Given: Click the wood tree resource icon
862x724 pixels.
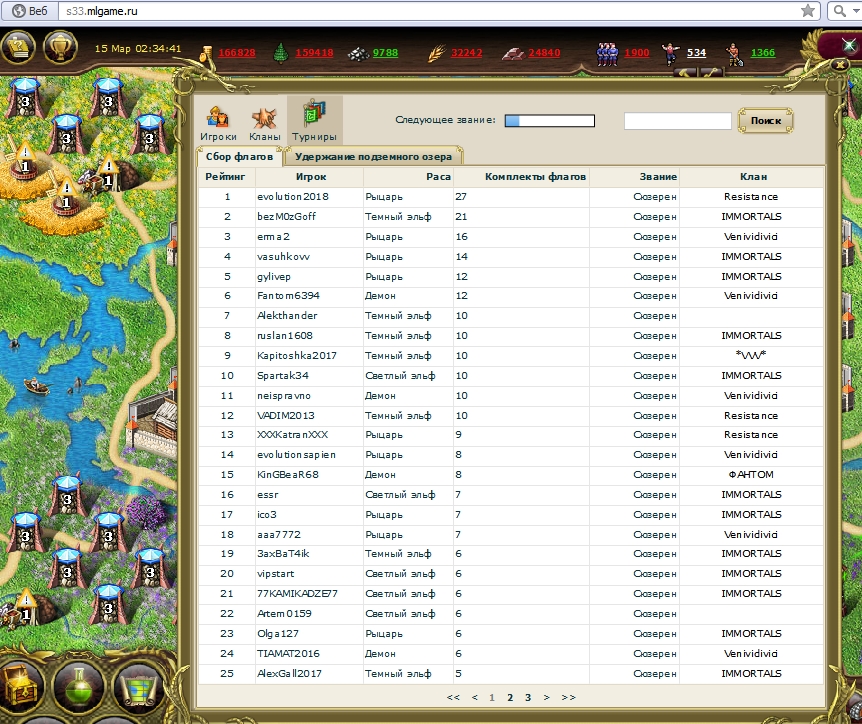Looking at the screenshot, I should pyautogui.click(x=281, y=53).
